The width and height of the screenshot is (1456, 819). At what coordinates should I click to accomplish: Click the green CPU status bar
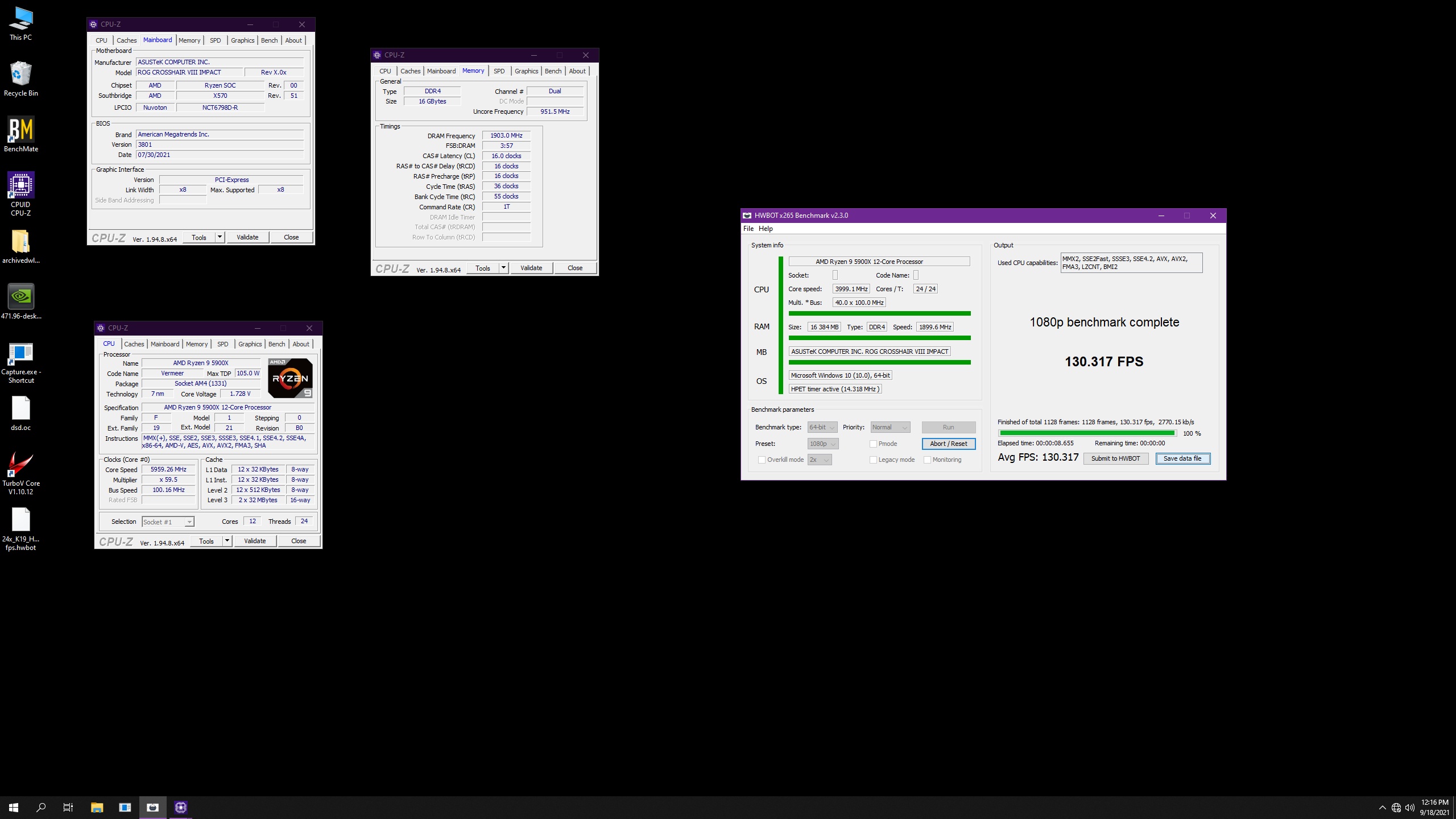coord(879,313)
